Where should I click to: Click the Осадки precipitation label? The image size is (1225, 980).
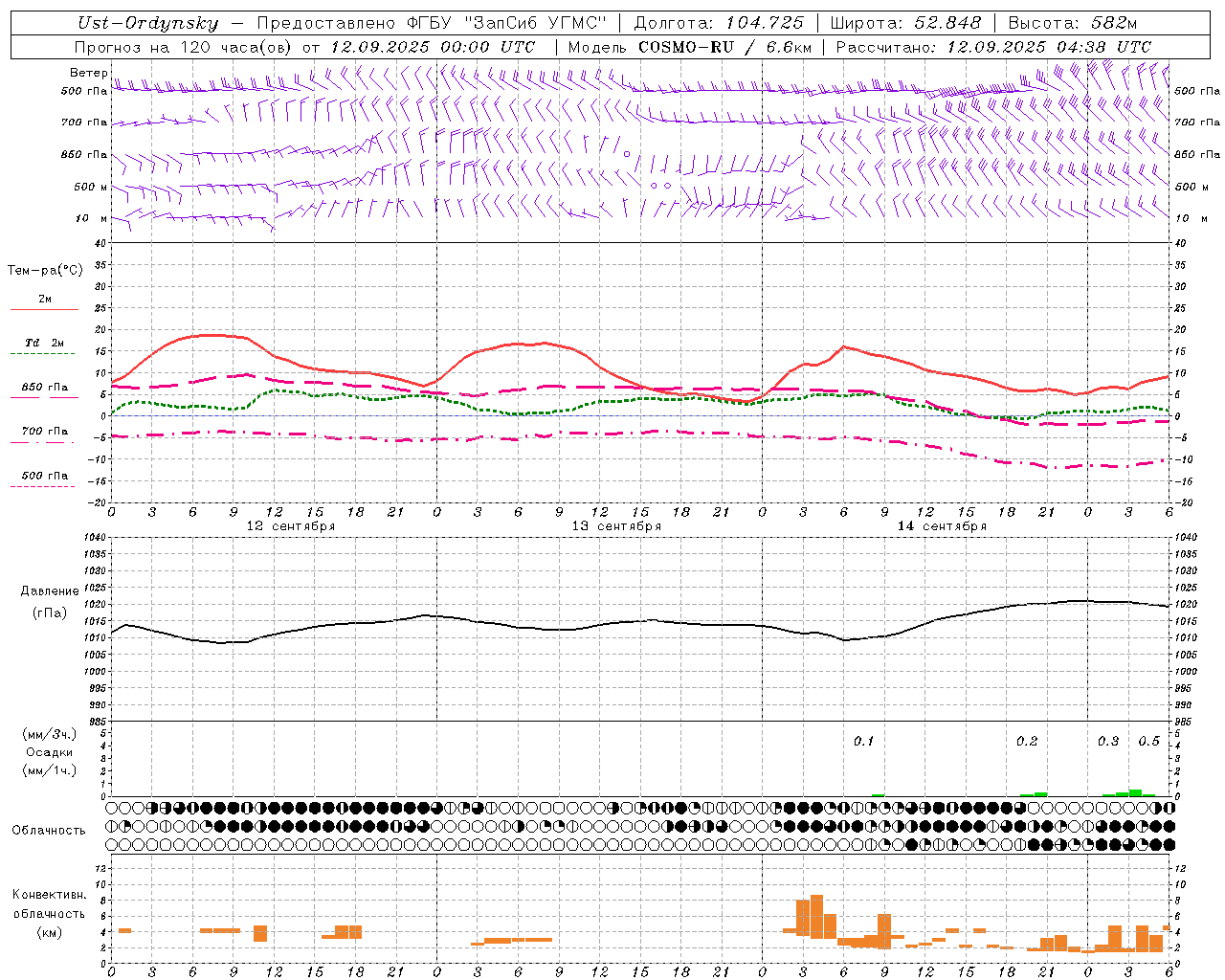50,752
